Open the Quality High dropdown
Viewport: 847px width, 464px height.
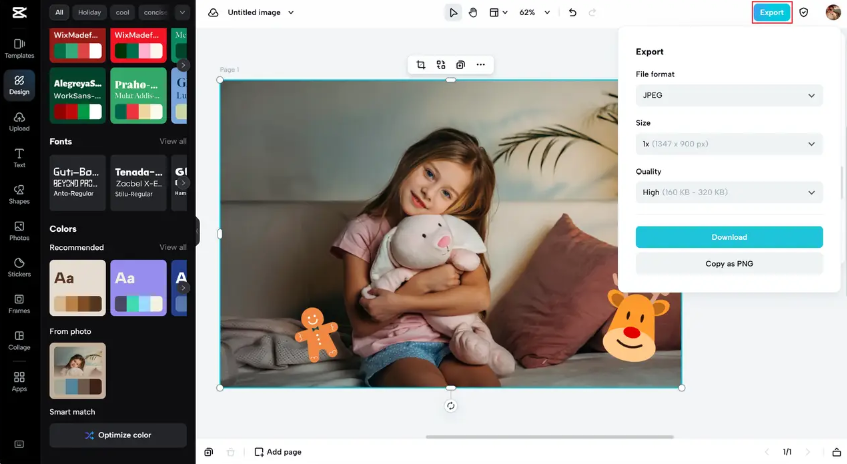click(x=729, y=192)
